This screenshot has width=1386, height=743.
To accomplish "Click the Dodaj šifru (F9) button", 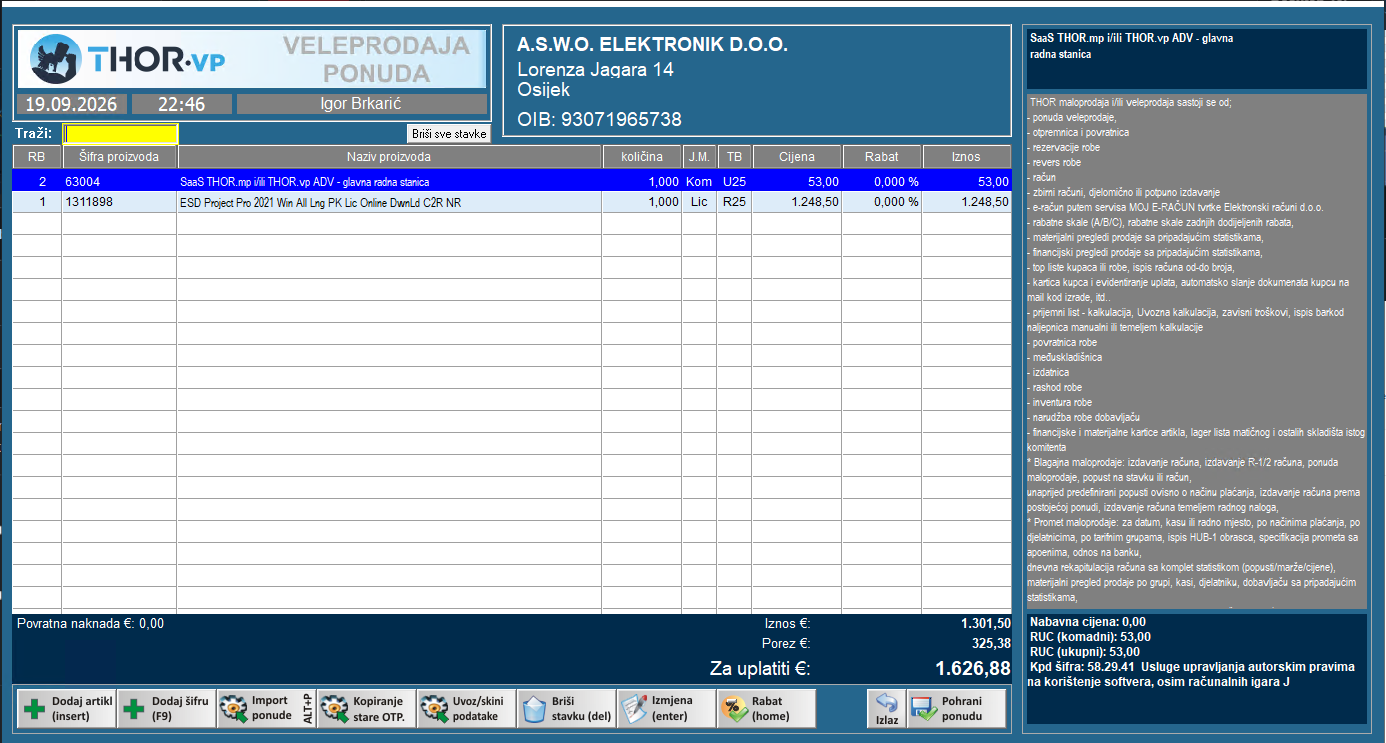I will click(166, 708).
